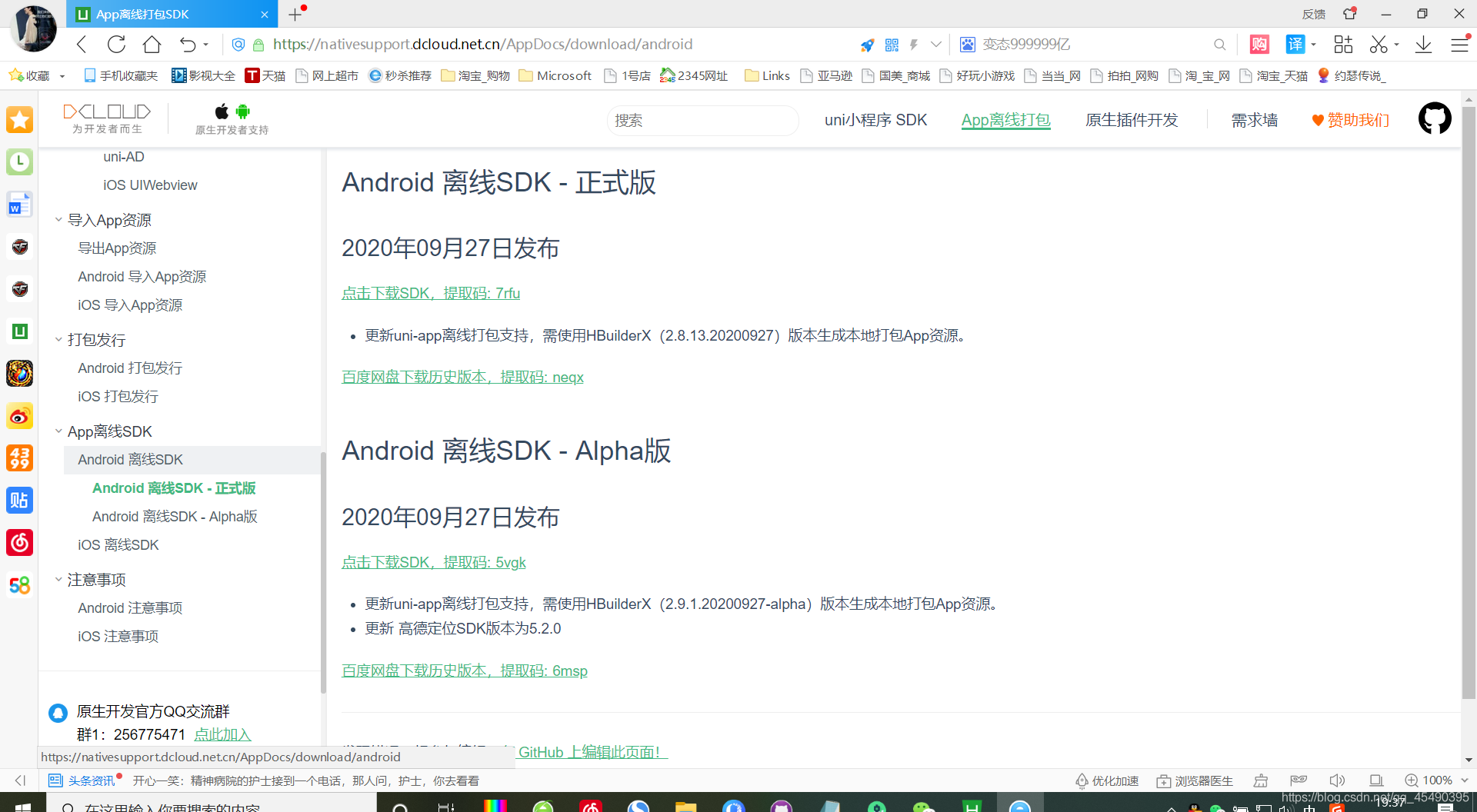Collapse the 注意事项 tree section
Image resolution: width=1477 pixels, height=812 pixels.
(x=58, y=579)
